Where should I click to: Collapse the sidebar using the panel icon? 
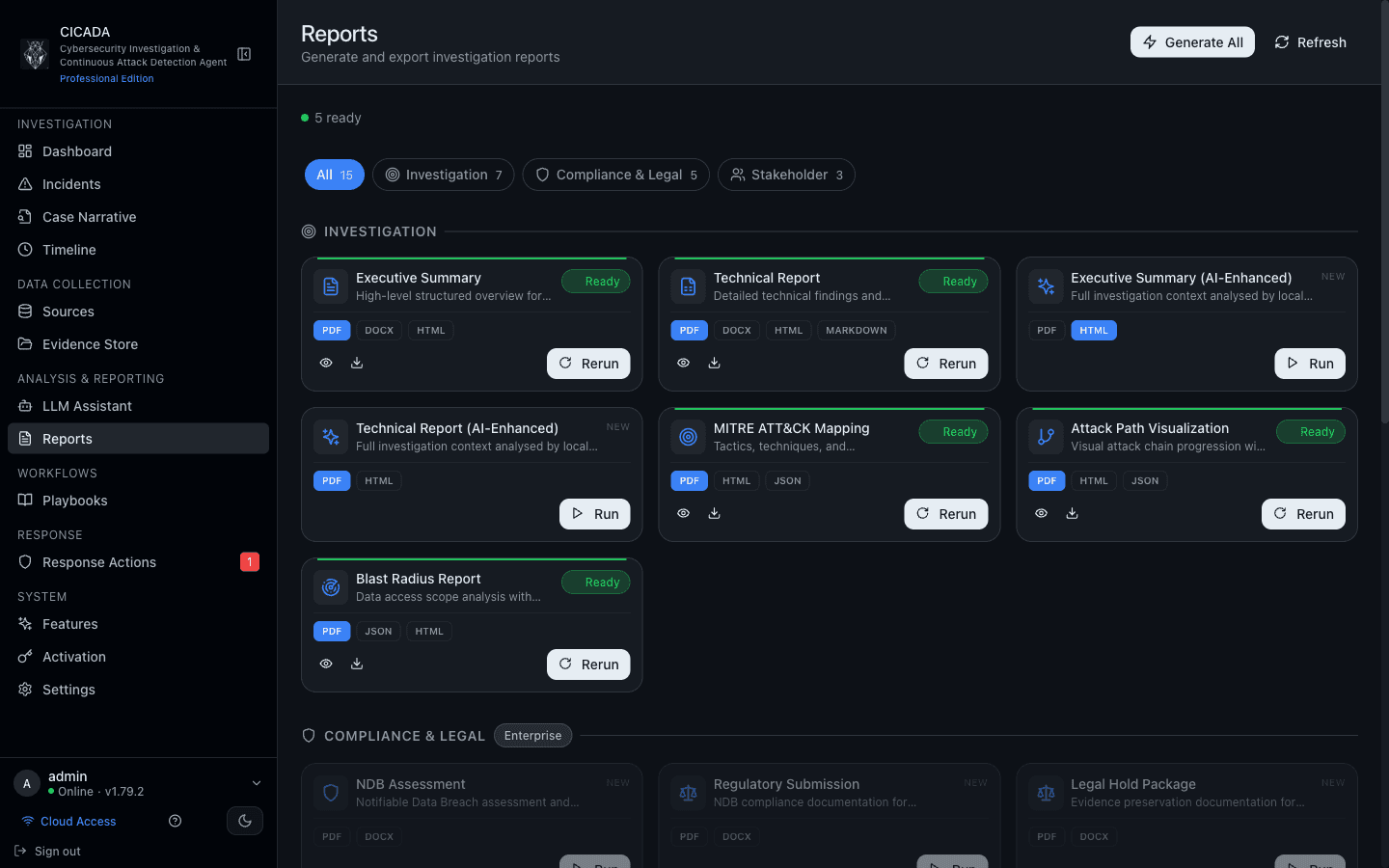pyautogui.click(x=244, y=54)
